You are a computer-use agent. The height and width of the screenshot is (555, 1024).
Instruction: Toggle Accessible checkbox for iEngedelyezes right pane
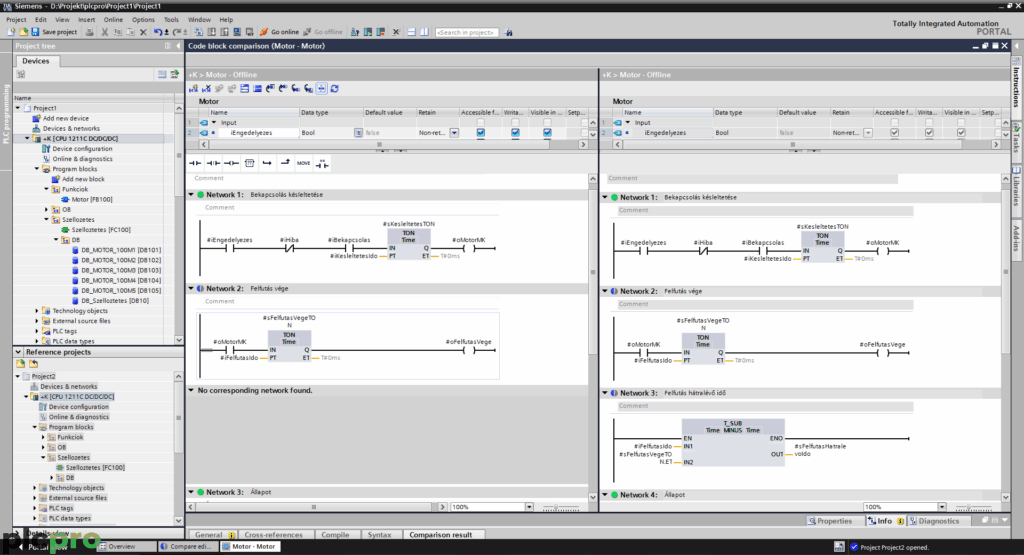895,133
